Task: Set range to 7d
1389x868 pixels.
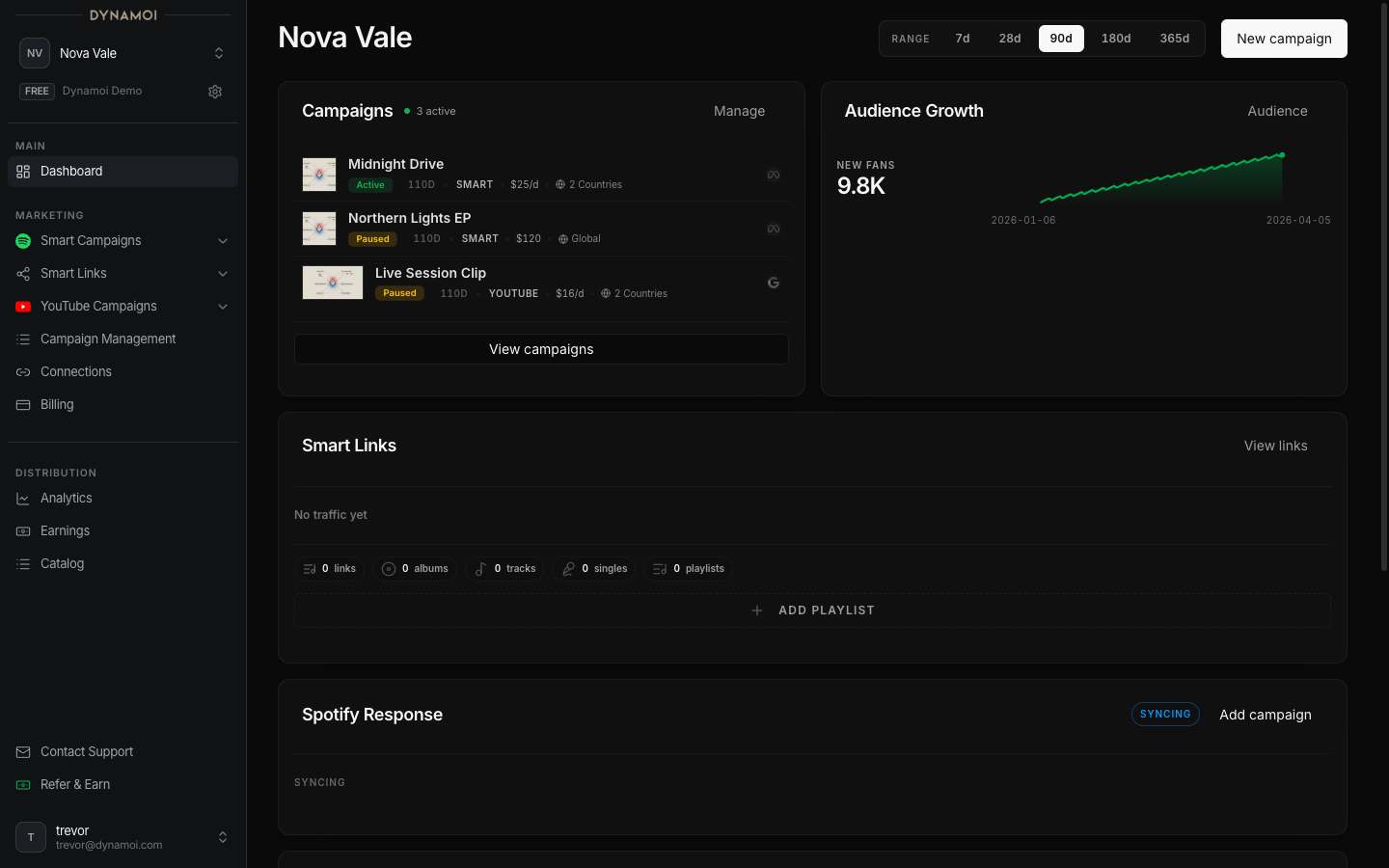Action: 963,39
